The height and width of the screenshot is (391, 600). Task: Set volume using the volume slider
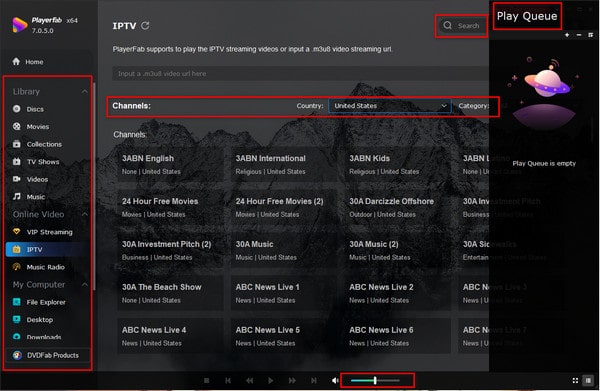pos(375,380)
